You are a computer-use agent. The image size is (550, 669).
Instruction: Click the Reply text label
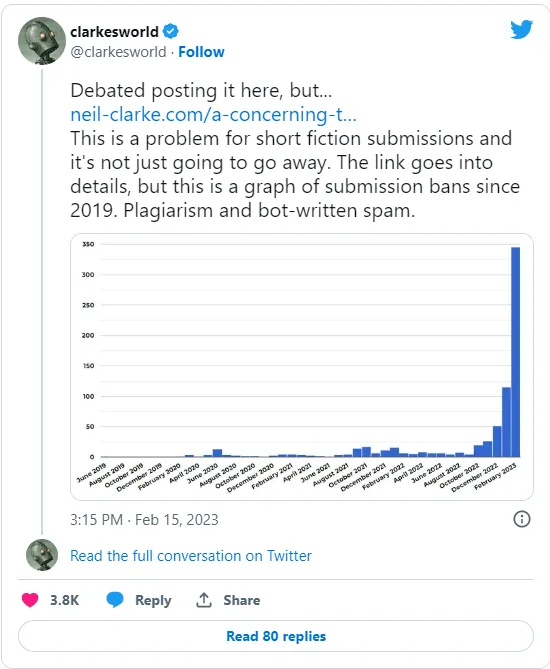pyautogui.click(x=153, y=600)
